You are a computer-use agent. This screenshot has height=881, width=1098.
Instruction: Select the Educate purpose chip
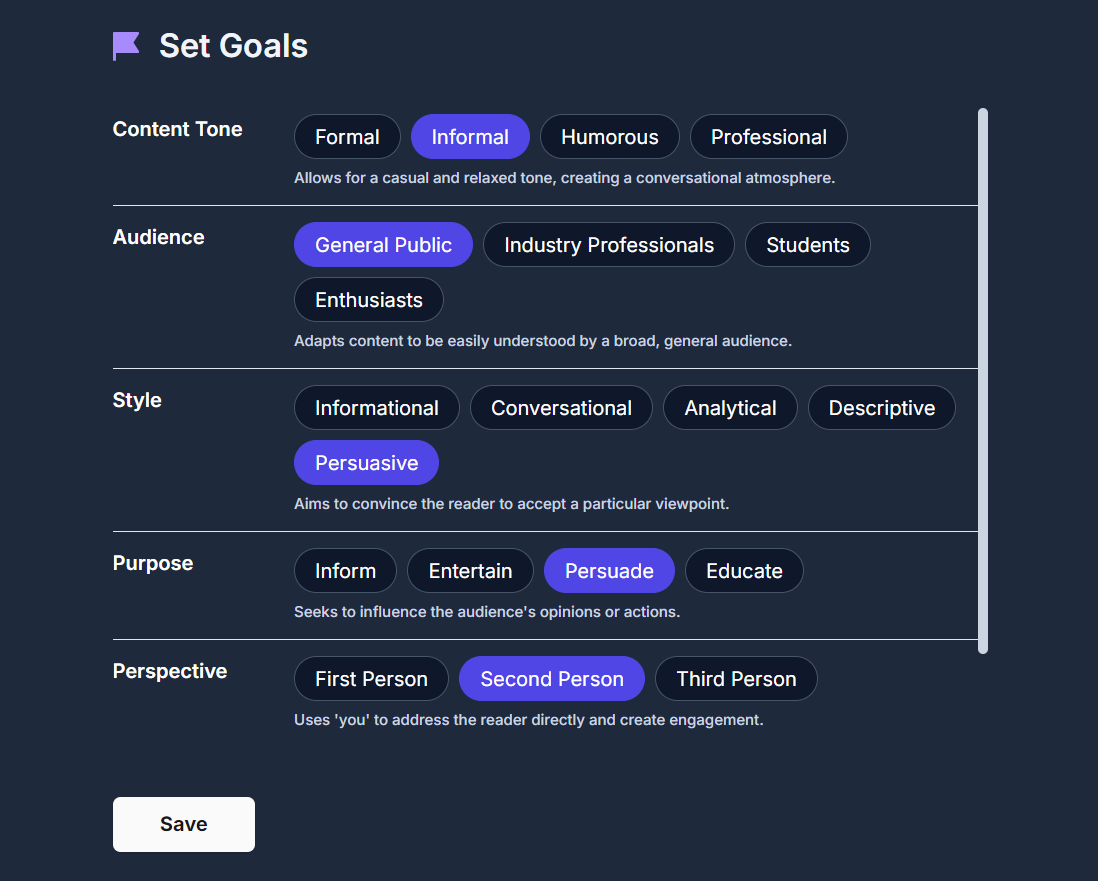[744, 571]
